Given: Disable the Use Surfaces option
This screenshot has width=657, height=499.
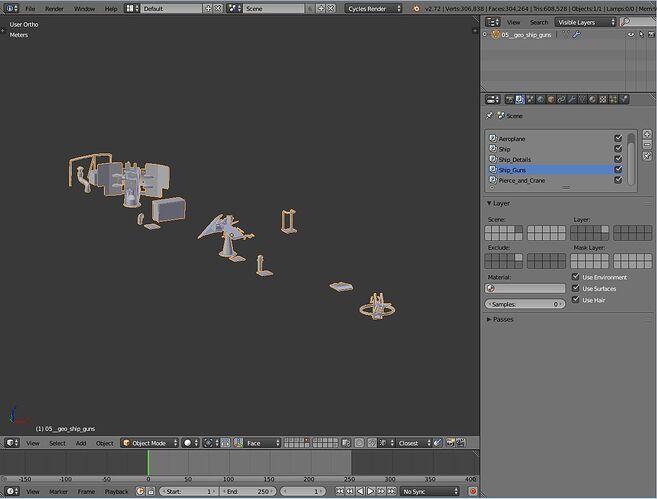Looking at the screenshot, I should point(576,288).
